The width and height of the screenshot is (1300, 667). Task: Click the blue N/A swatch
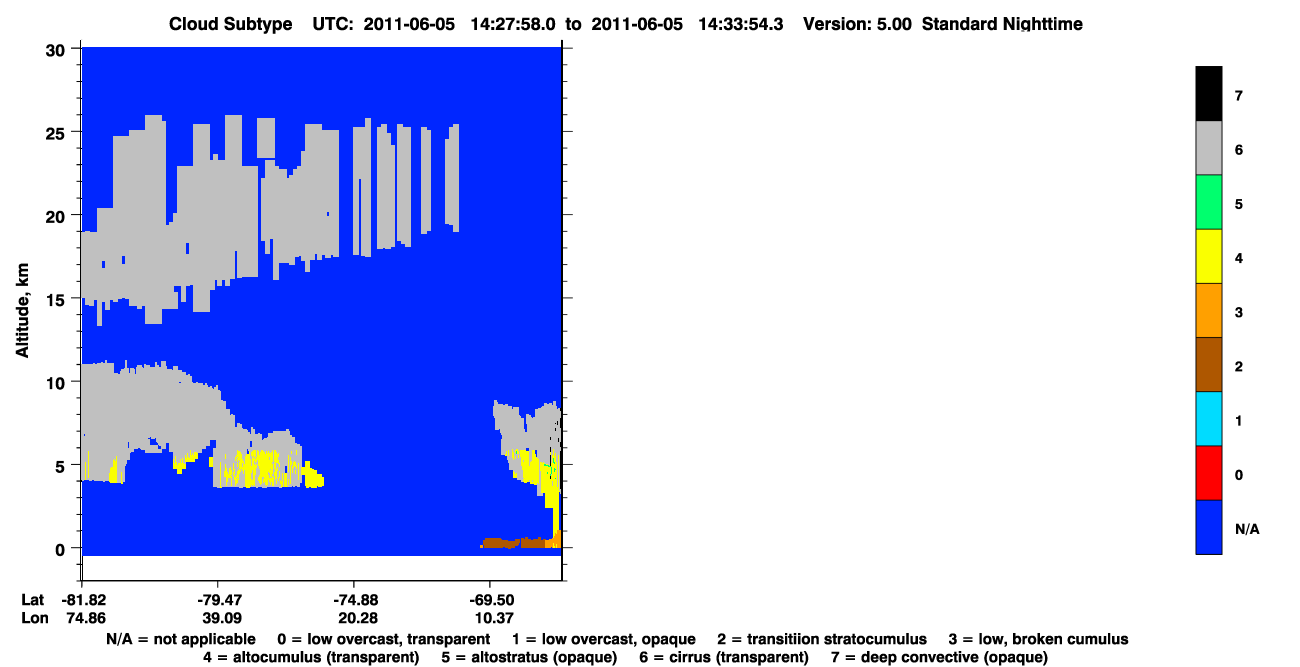1208,526
